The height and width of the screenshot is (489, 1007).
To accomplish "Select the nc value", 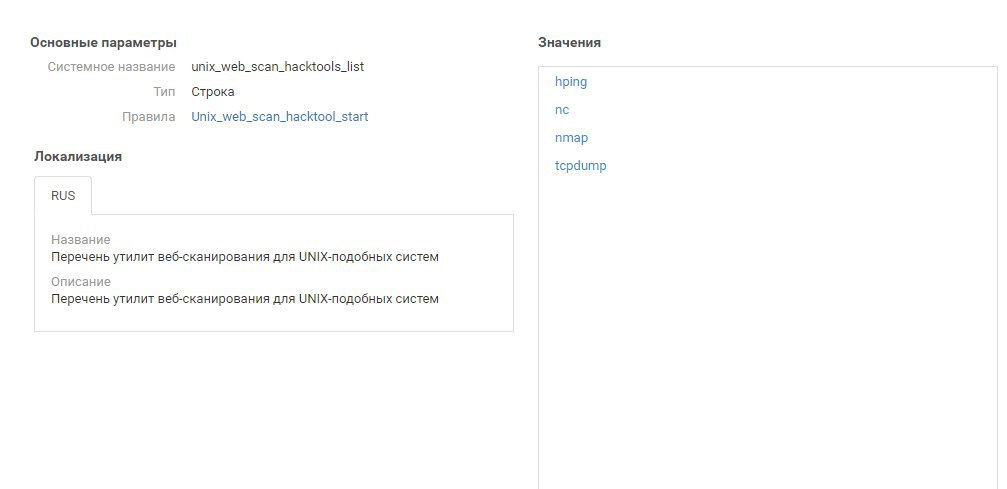I will point(562,110).
